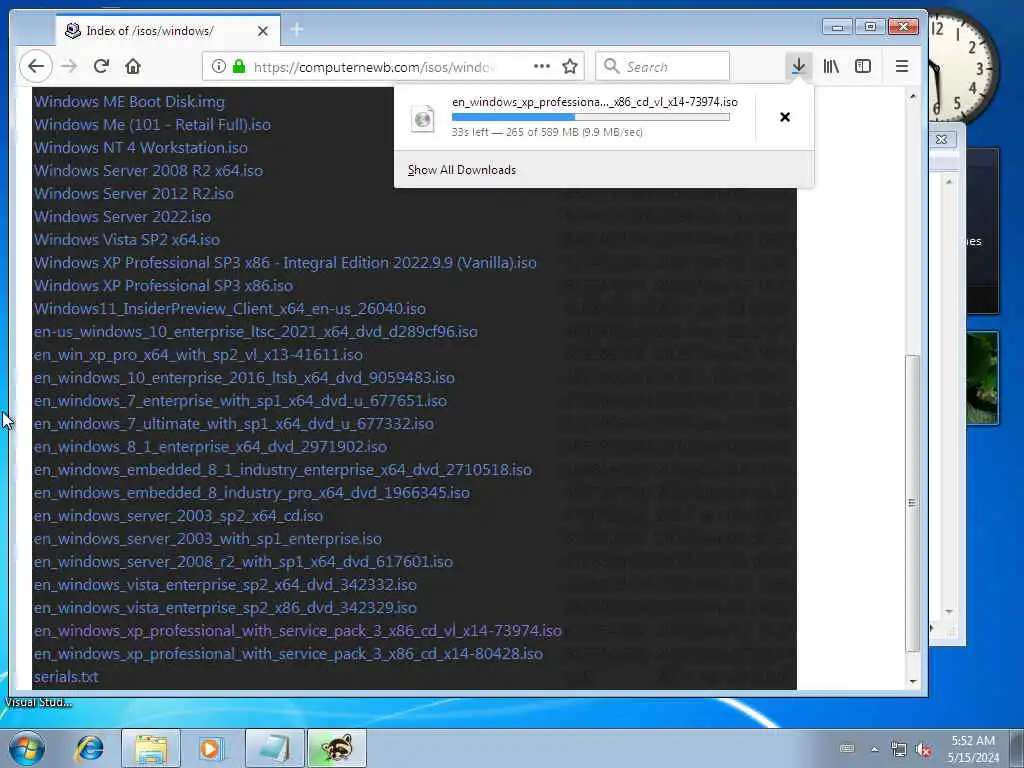Launch Internet Explorer from taskbar

pyautogui.click(x=89, y=748)
